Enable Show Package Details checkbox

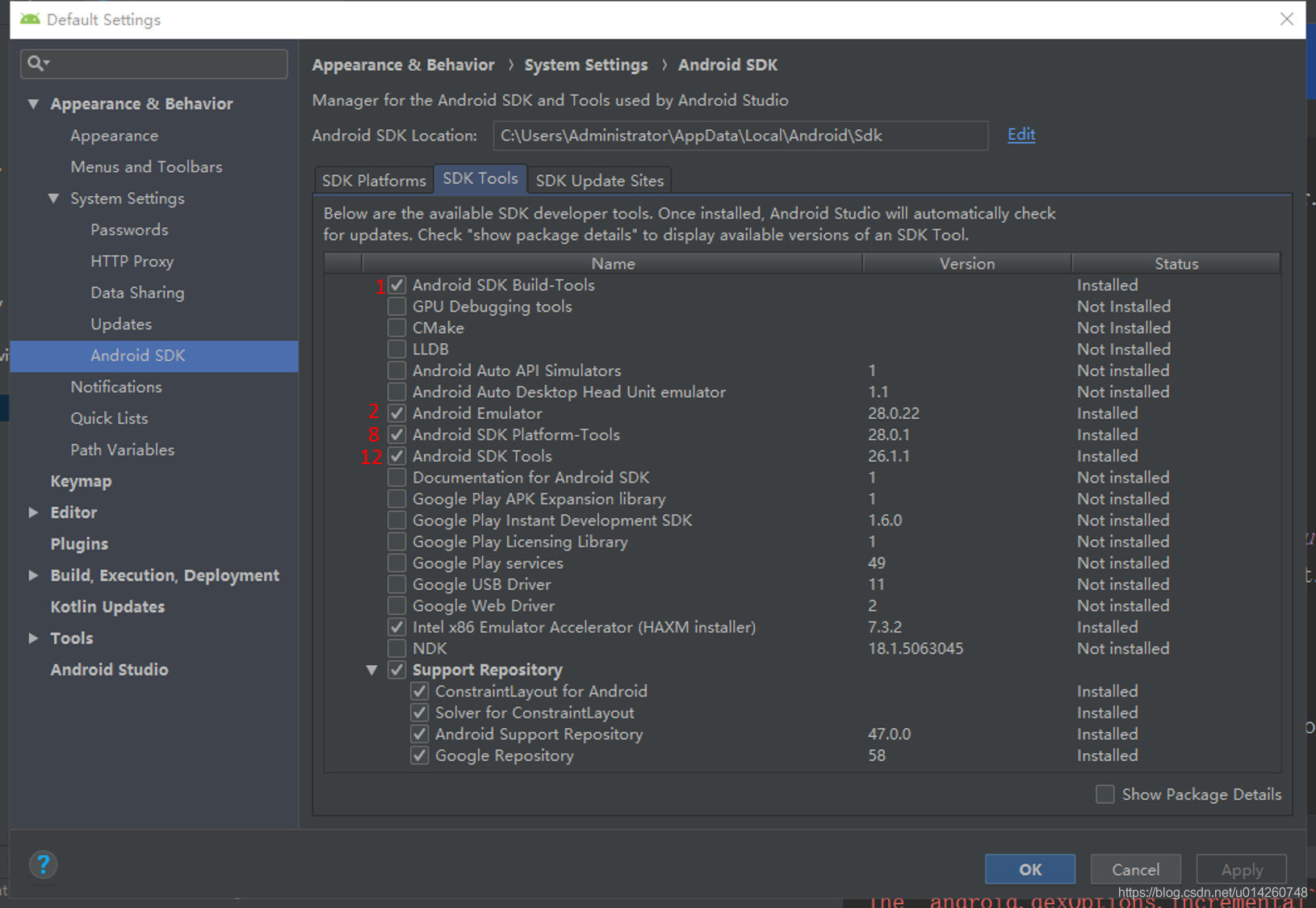click(x=1104, y=794)
